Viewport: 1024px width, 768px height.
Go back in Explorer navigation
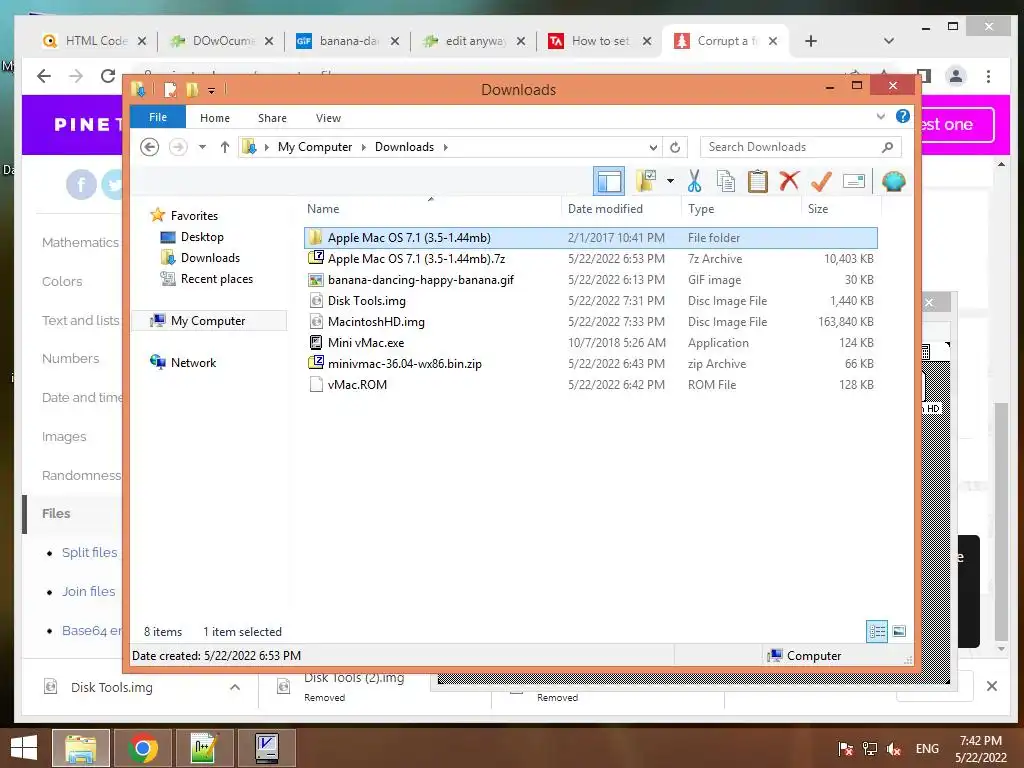(x=150, y=147)
